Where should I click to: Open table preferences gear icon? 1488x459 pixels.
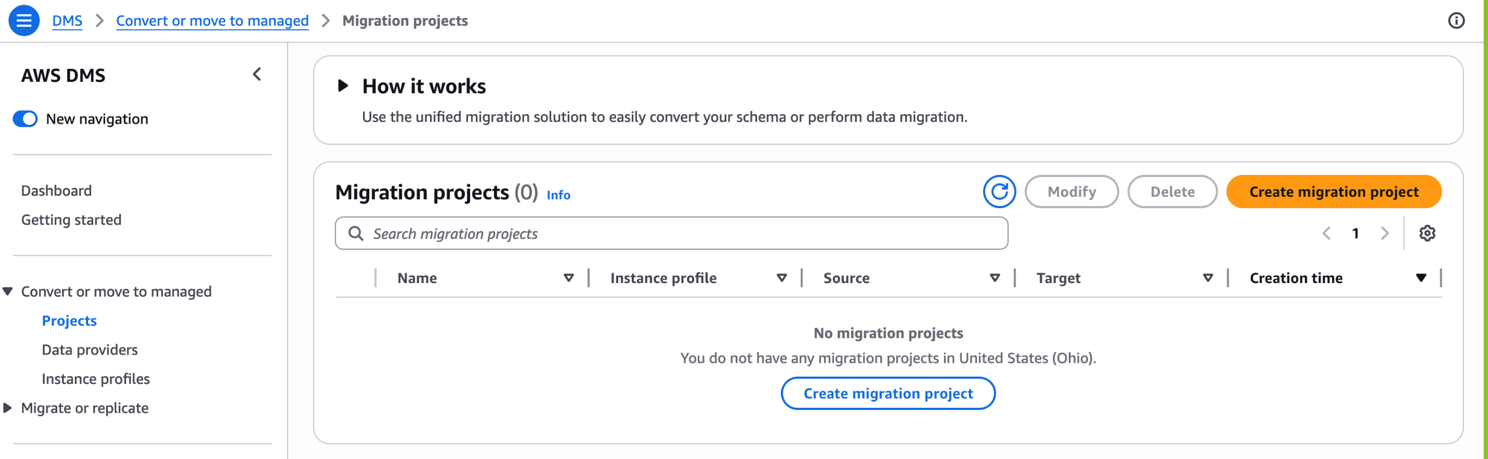1427,233
